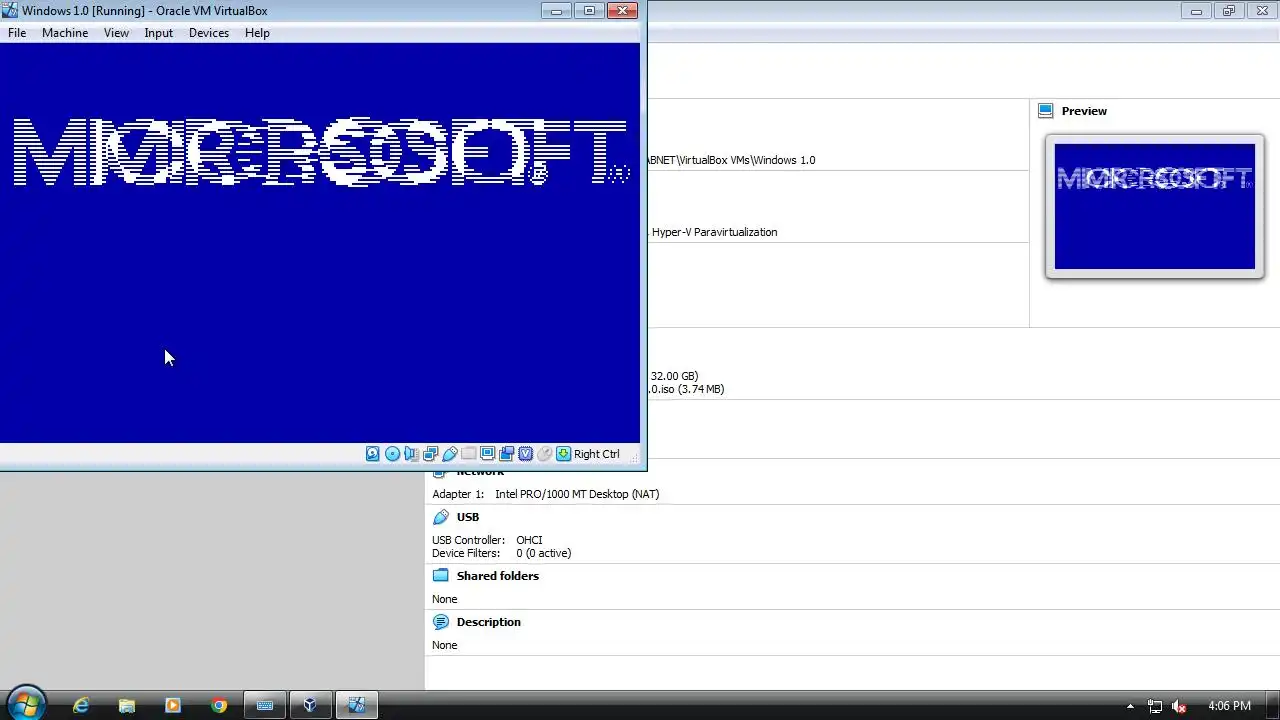Minimize the Windows 1.0 VM window
Image resolution: width=1280 pixels, height=720 pixels.
click(x=557, y=11)
